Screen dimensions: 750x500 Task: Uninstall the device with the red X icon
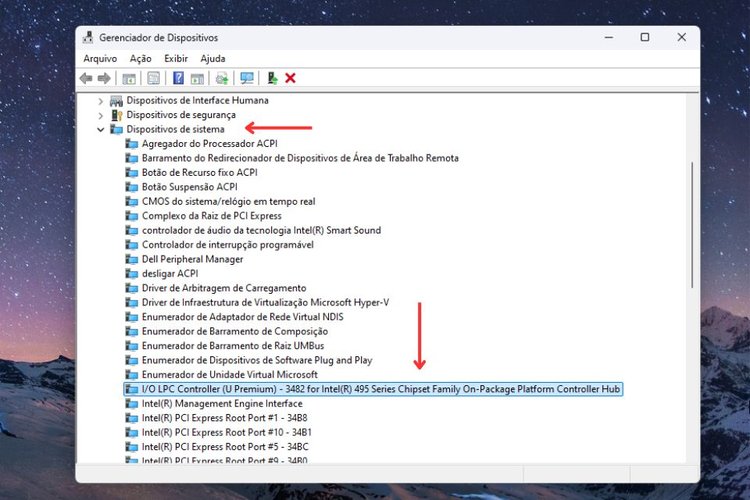(x=290, y=78)
